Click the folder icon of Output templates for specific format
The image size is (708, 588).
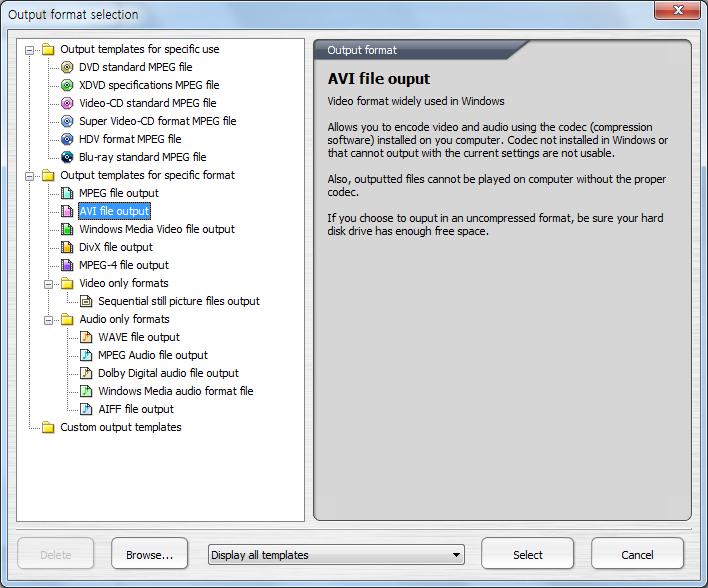(48, 175)
